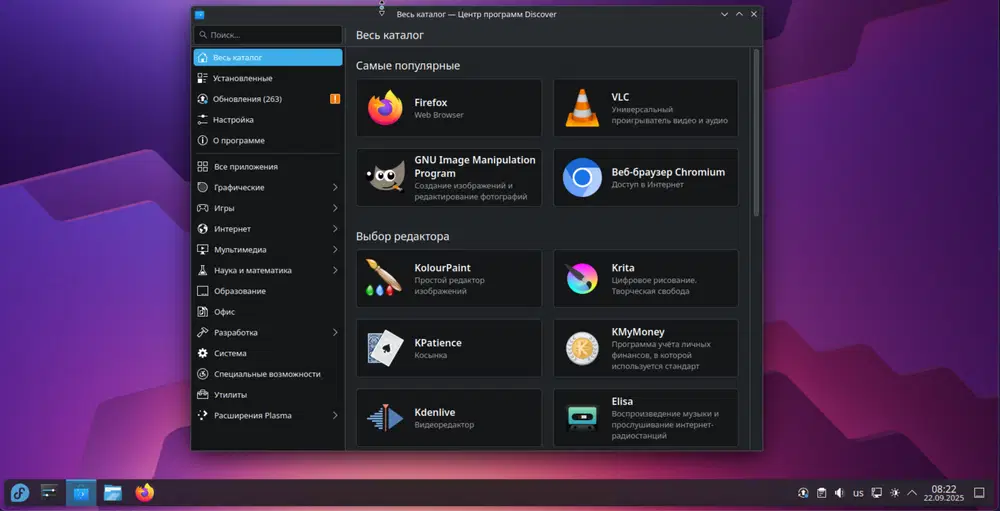
Task: Open the KolourPaint card
Action: point(449,278)
